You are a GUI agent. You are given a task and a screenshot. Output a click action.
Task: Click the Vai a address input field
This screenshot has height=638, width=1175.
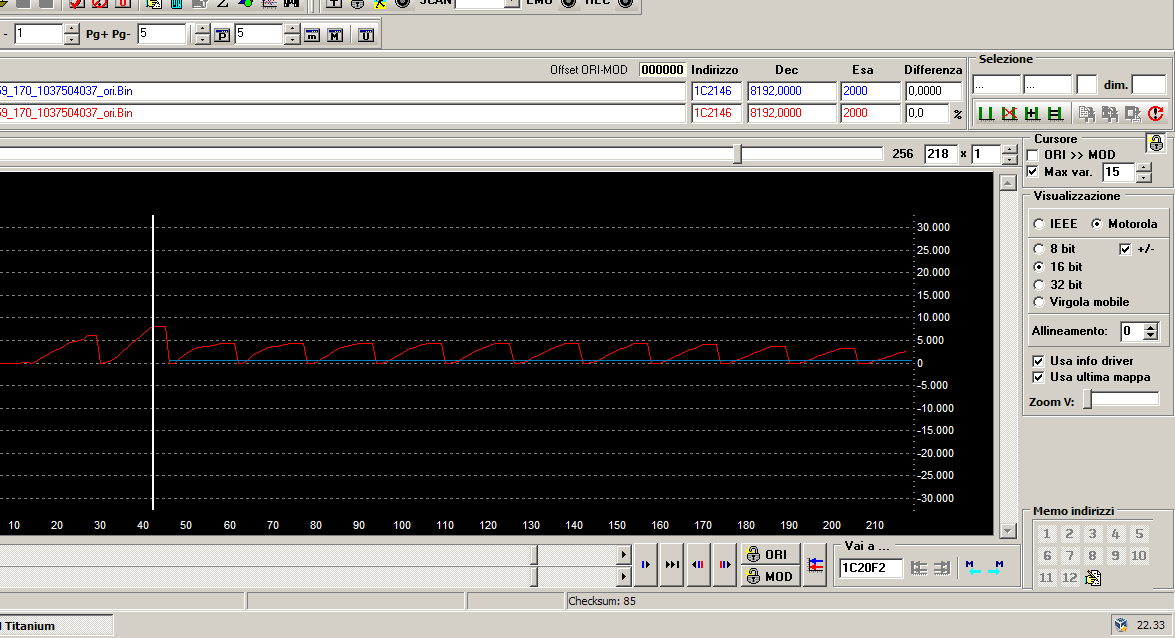click(x=871, y=568)
